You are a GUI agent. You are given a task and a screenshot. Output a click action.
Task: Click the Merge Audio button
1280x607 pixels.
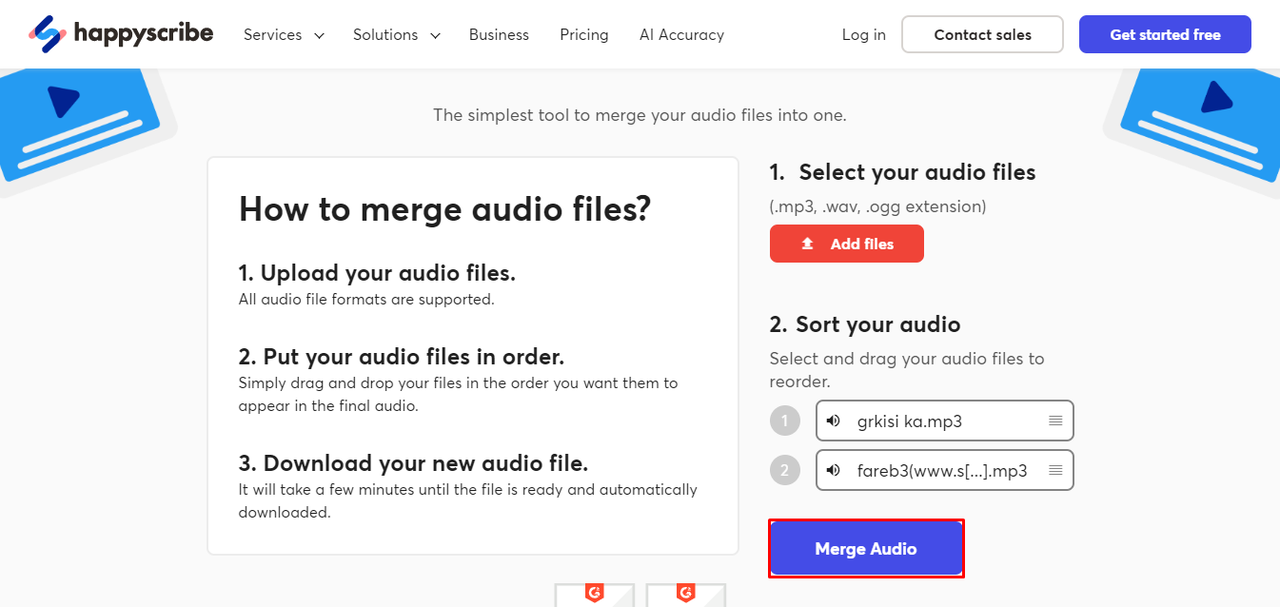[x=866, y=548]
